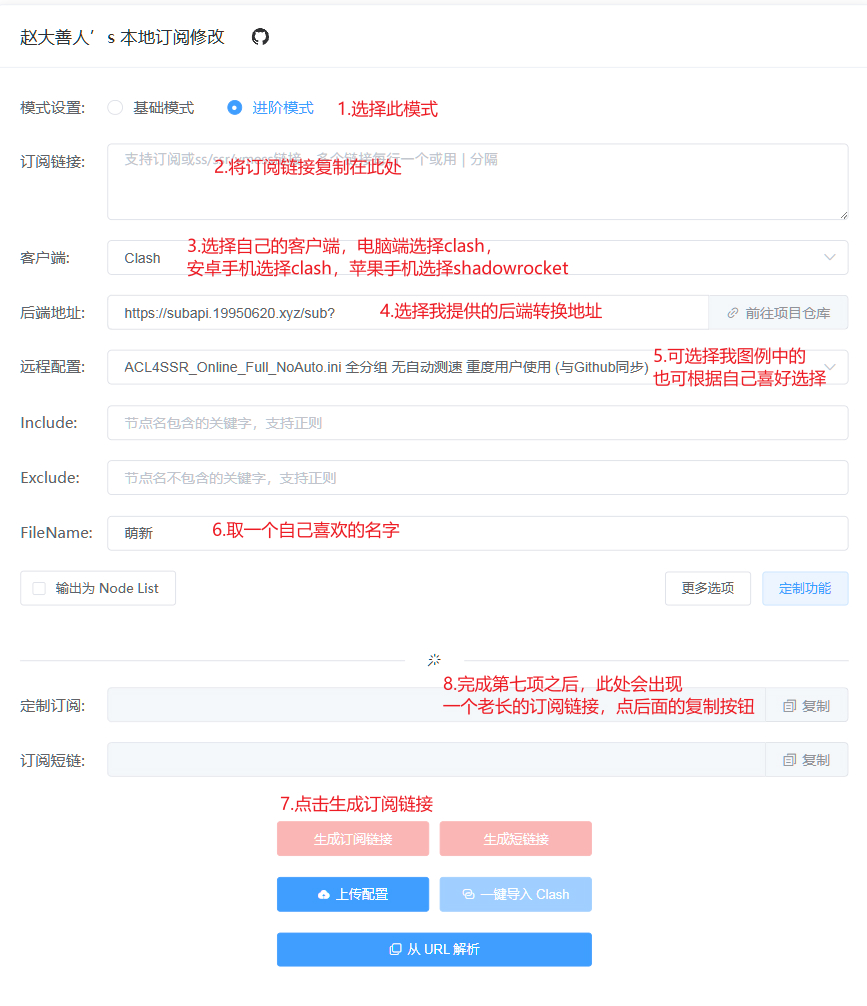Select the 进阶模式 radio button

[x=235, y=108]
